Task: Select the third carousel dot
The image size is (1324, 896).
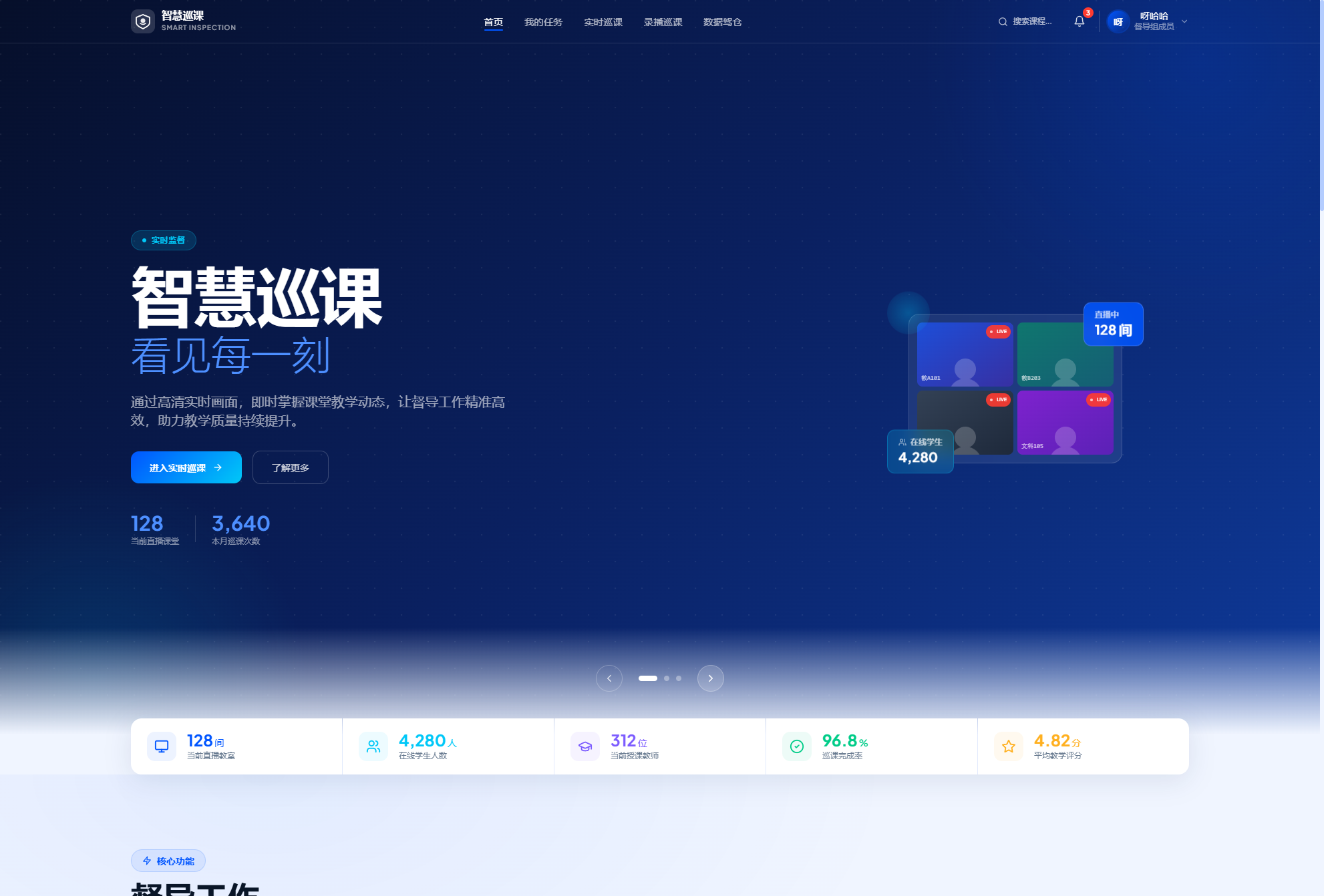Action: tap(679, 678)
